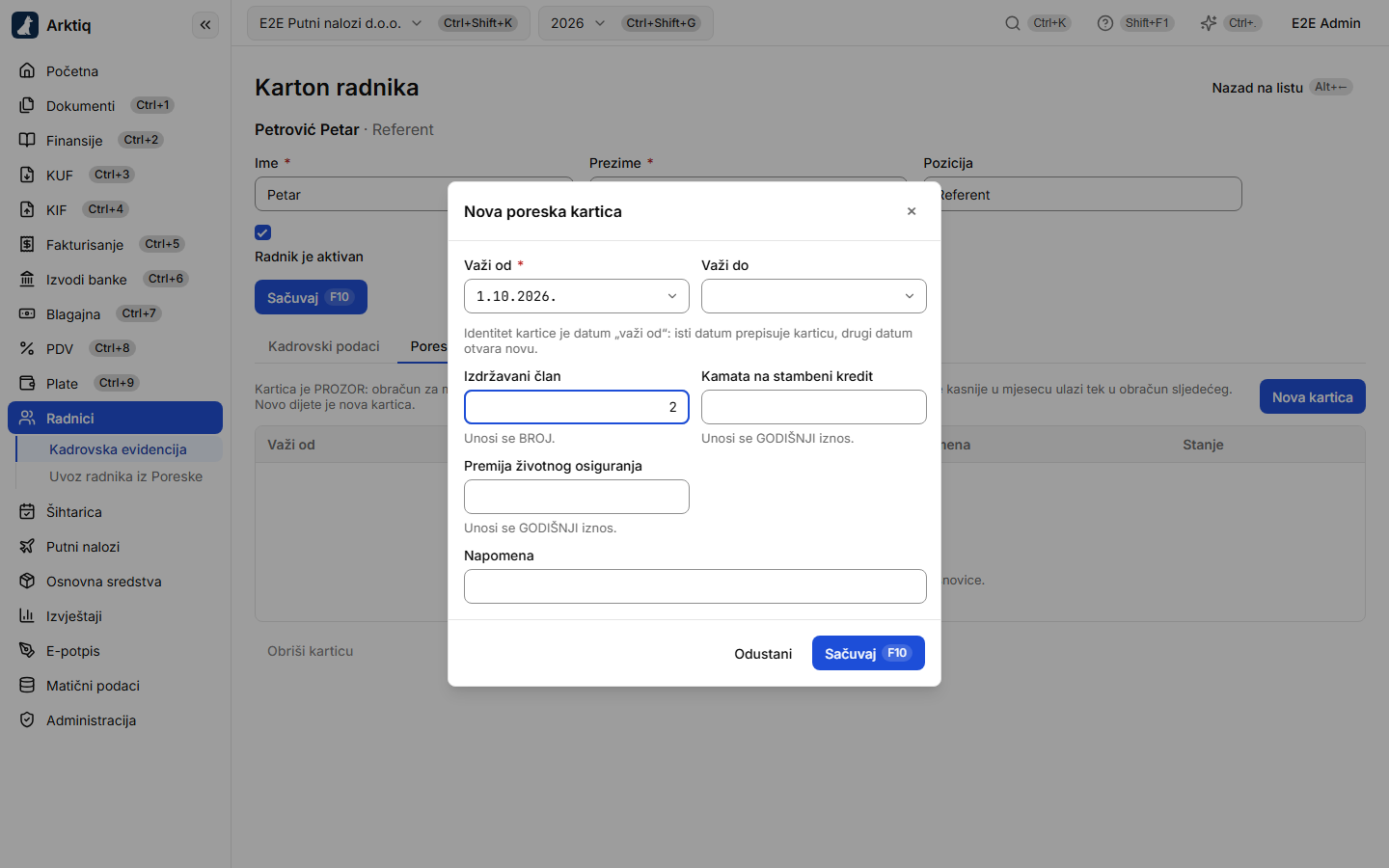
Task: Focus the Izdržavani član number field
Action: [577, 407]
